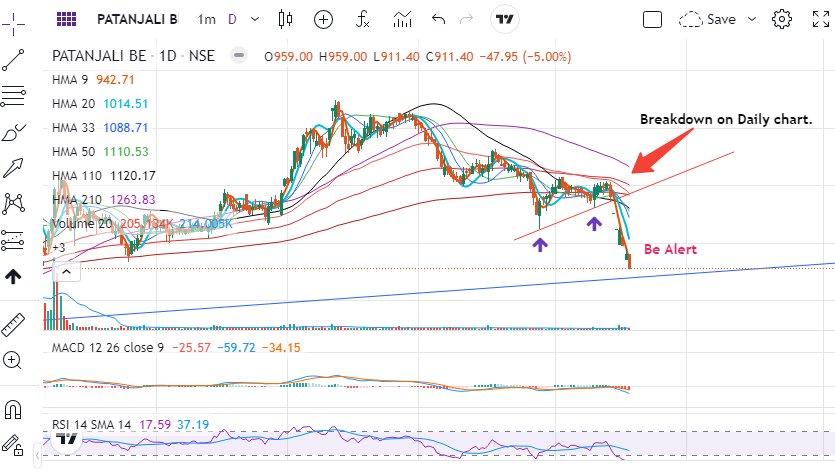Click the redo arrow

tap(466, 20)
